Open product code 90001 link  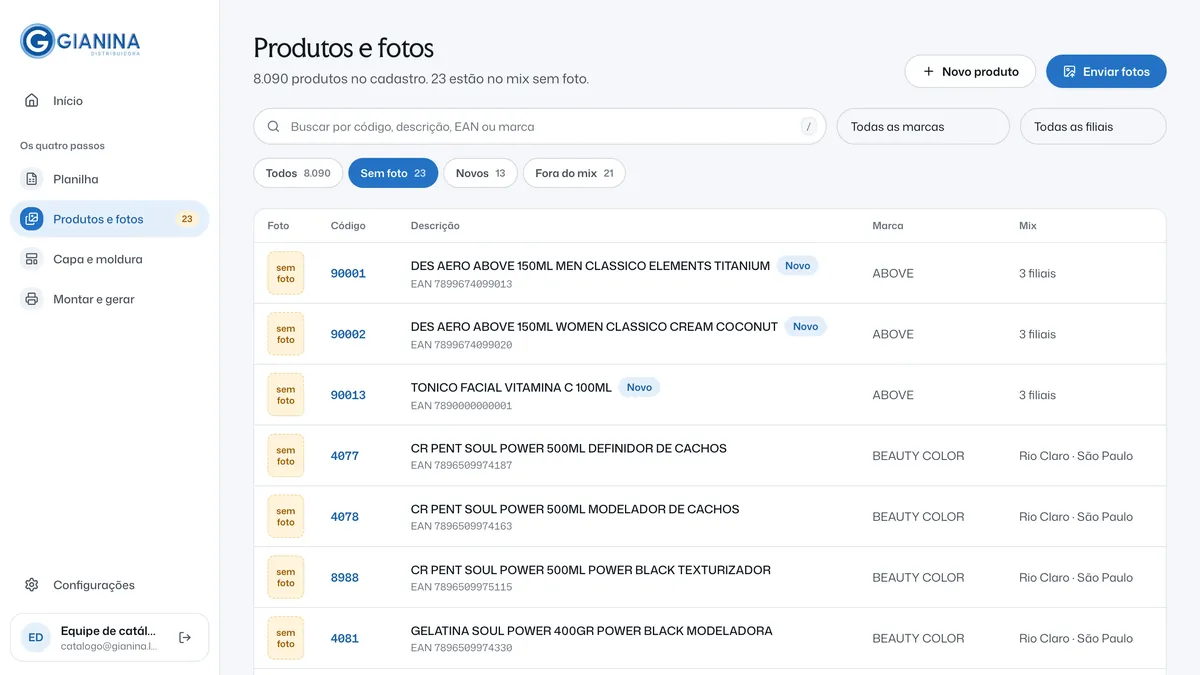pos(348,273)
